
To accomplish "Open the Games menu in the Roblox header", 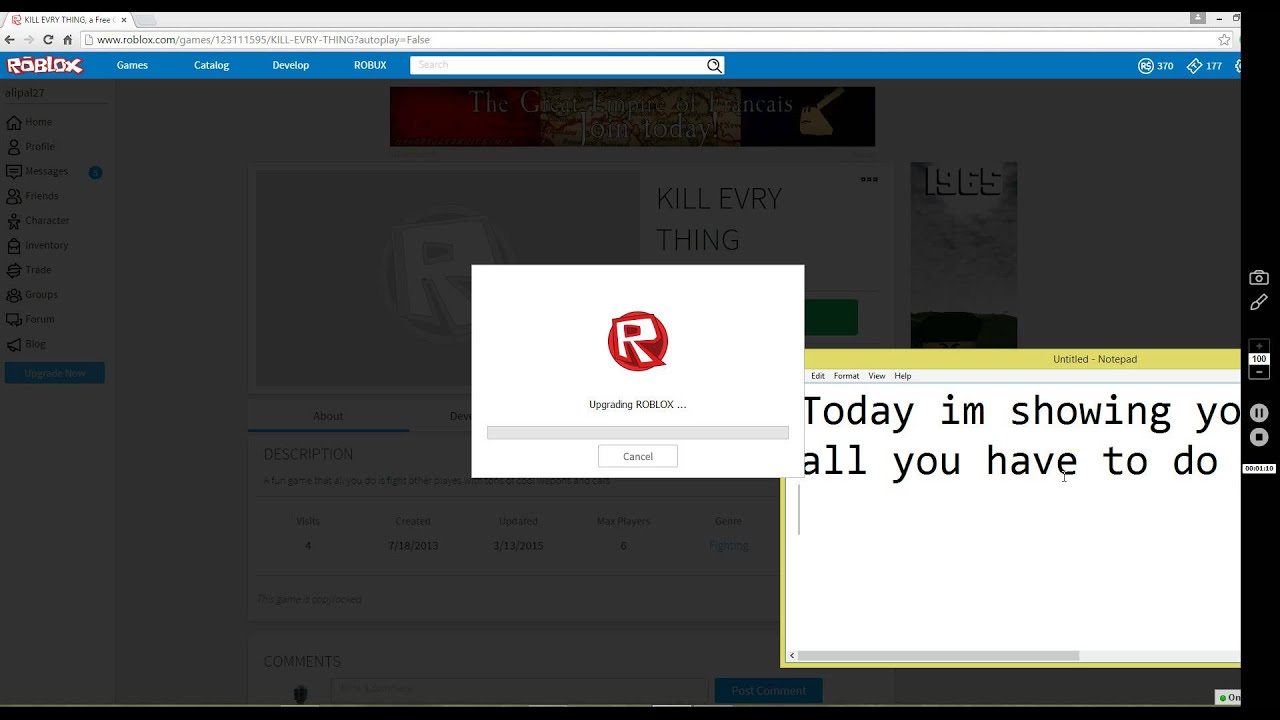I will [x=132, y=65].
